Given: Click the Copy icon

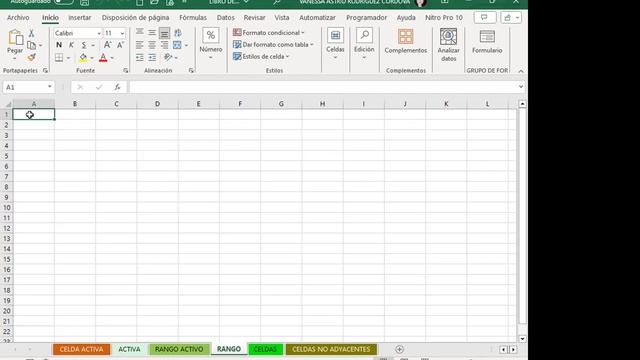Looking at the screenshot, I should [x=31, y=45].
